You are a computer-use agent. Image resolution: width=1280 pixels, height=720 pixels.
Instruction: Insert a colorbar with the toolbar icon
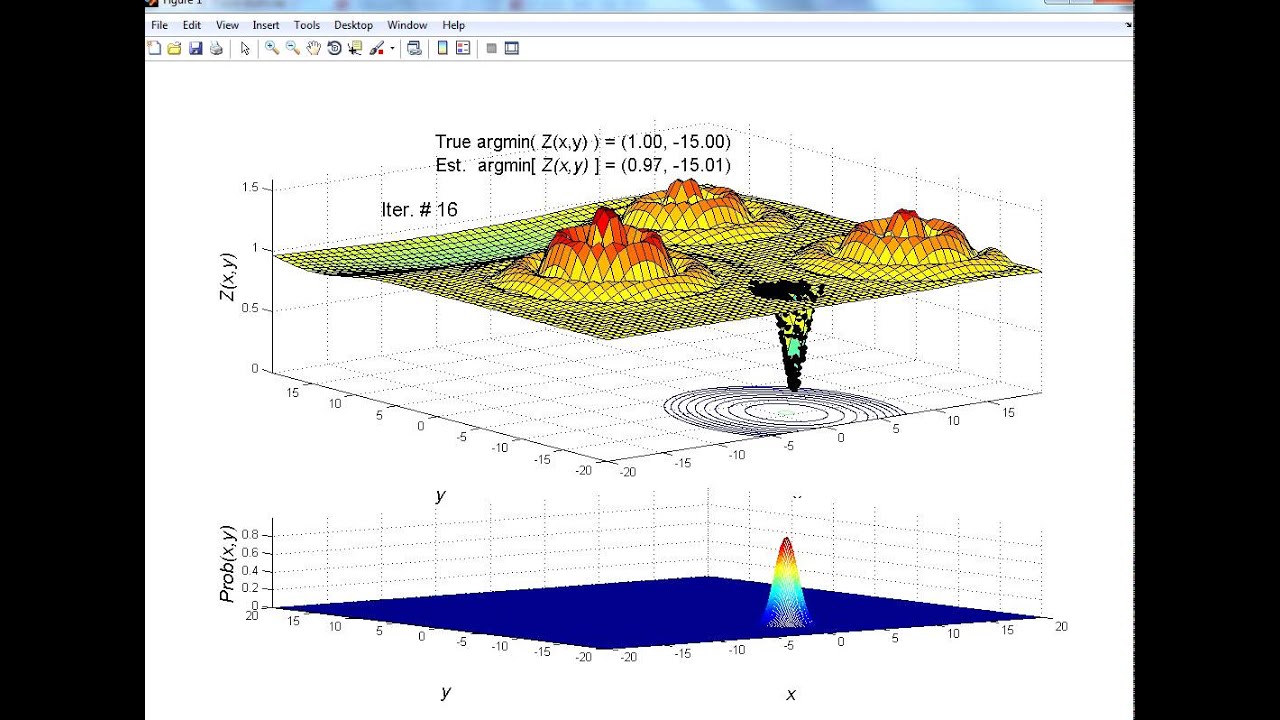coord(443,48)
